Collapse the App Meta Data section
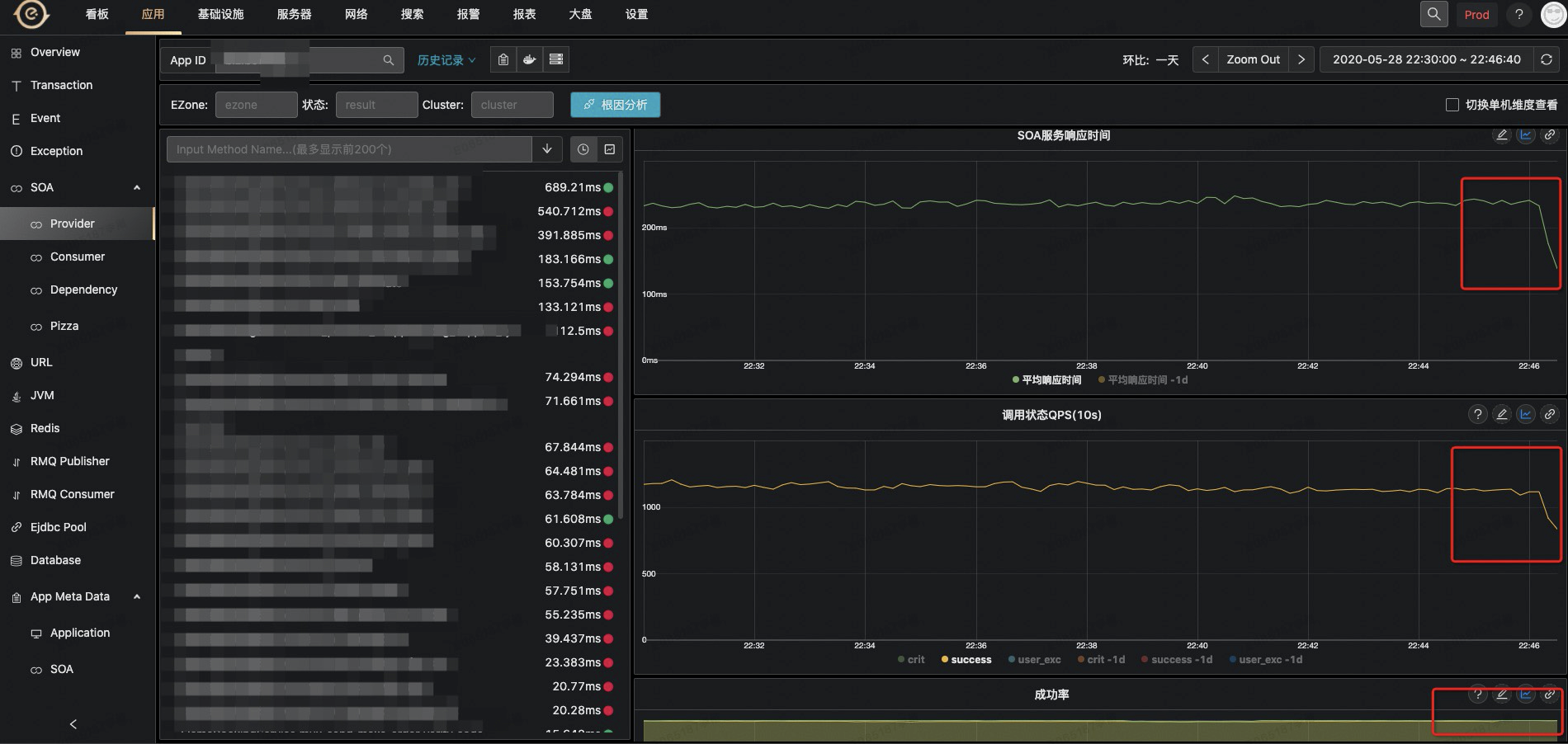Screen dimensions: 1568x744 (137, 596)
